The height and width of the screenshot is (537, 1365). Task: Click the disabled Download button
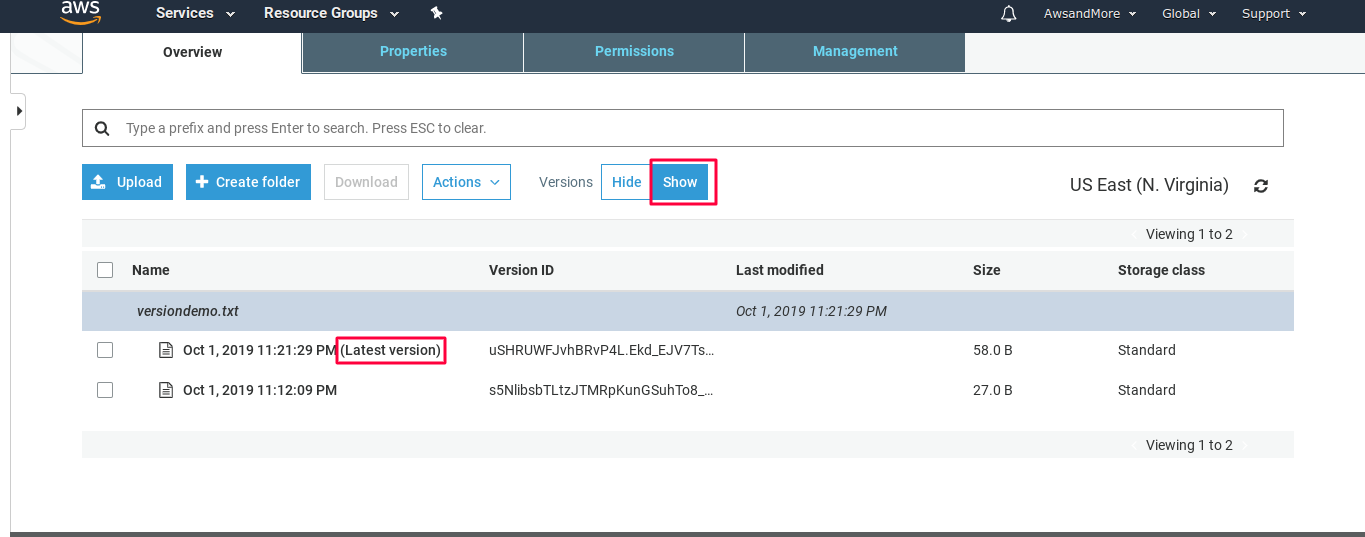(x=366, y=182)
